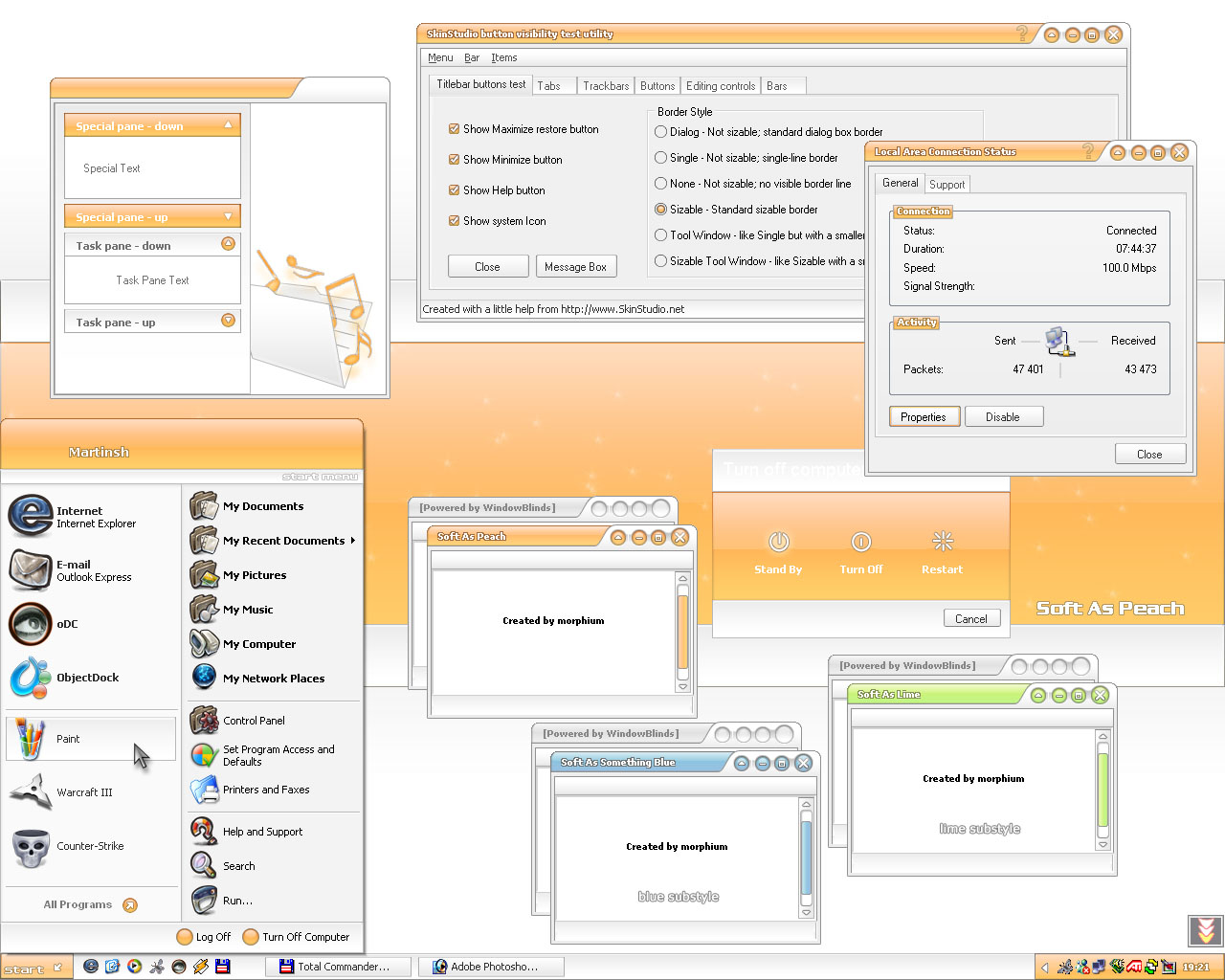Open Set Program Access and Defaults

(x=275, y=755)
